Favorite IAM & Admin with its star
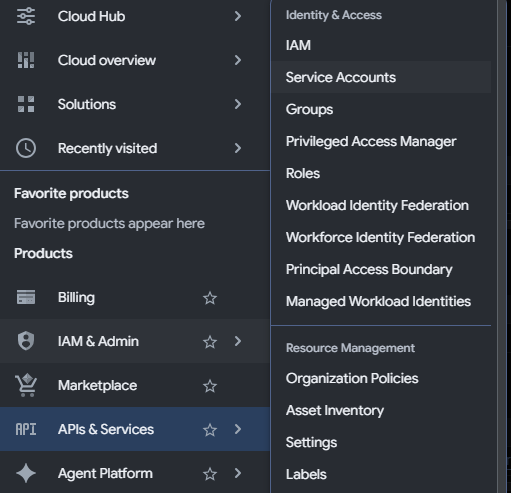Viewport: 511px width, 493px height. (210, 342)
